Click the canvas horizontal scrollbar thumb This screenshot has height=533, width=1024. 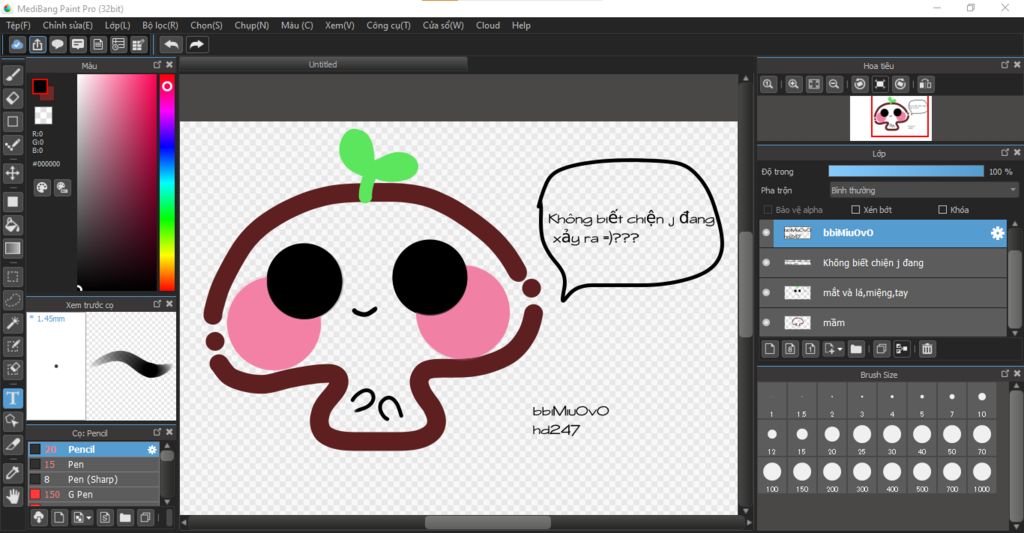pyautogui.click(x=488, y=523)
